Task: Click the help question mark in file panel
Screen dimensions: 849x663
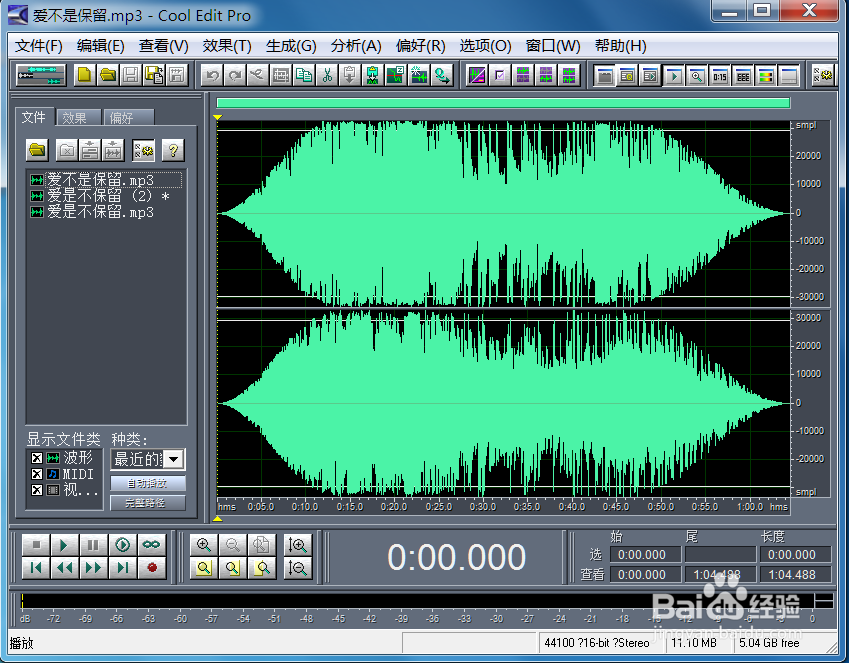Action: [173, 150]
